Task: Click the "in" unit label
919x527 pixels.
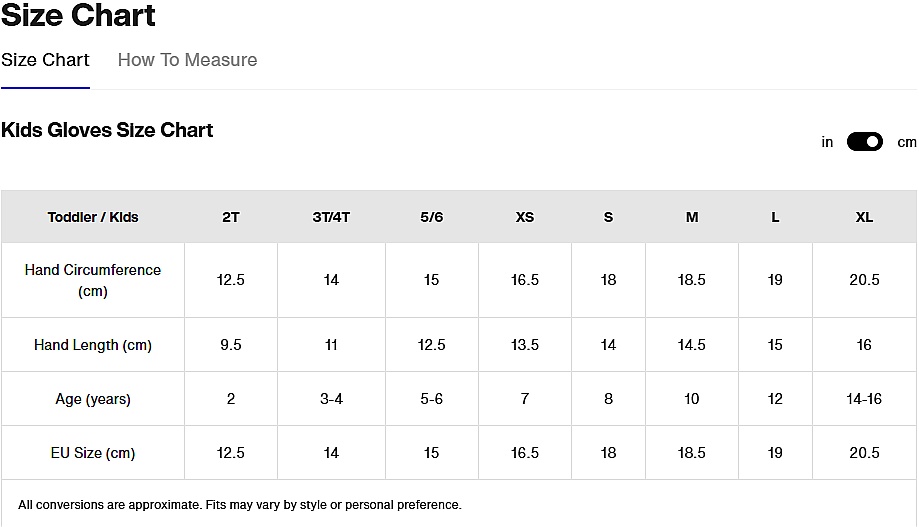Action: point(827,142)
